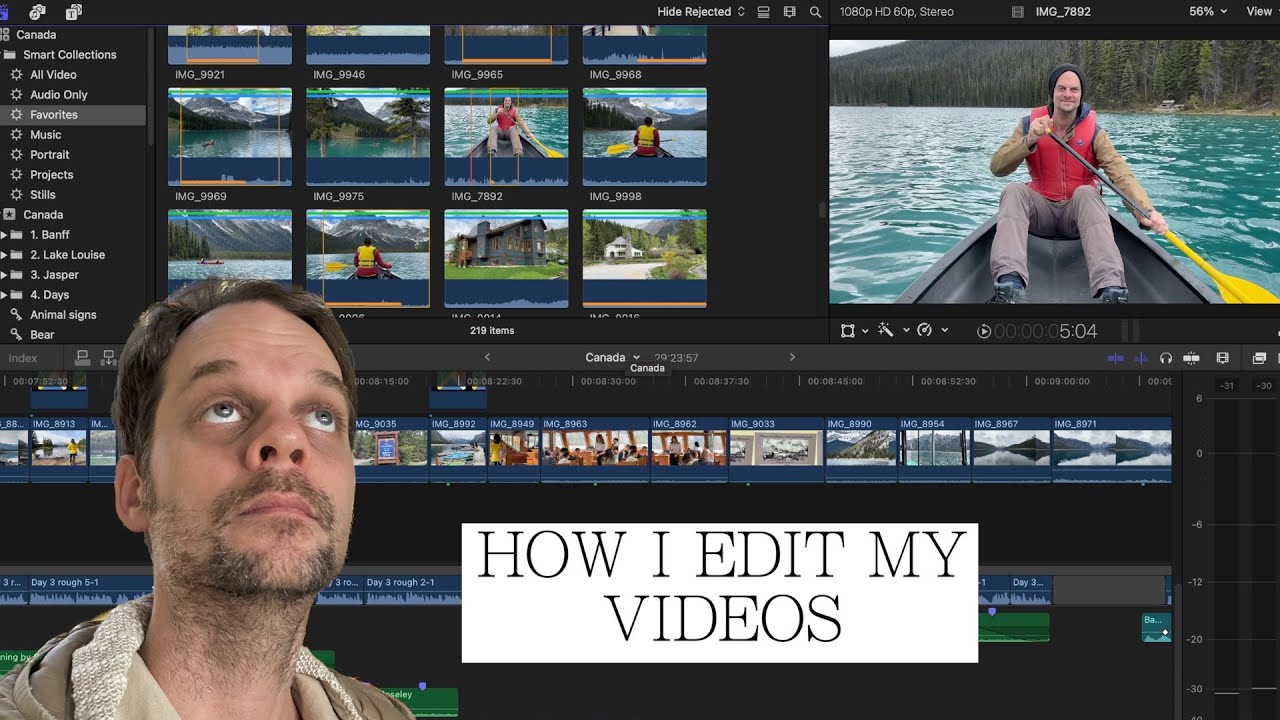Open clip appearance filmstrip options in browser
The width and height of the screenshot is (1280, 720).
pyautogui.click(x=790, y=12)
